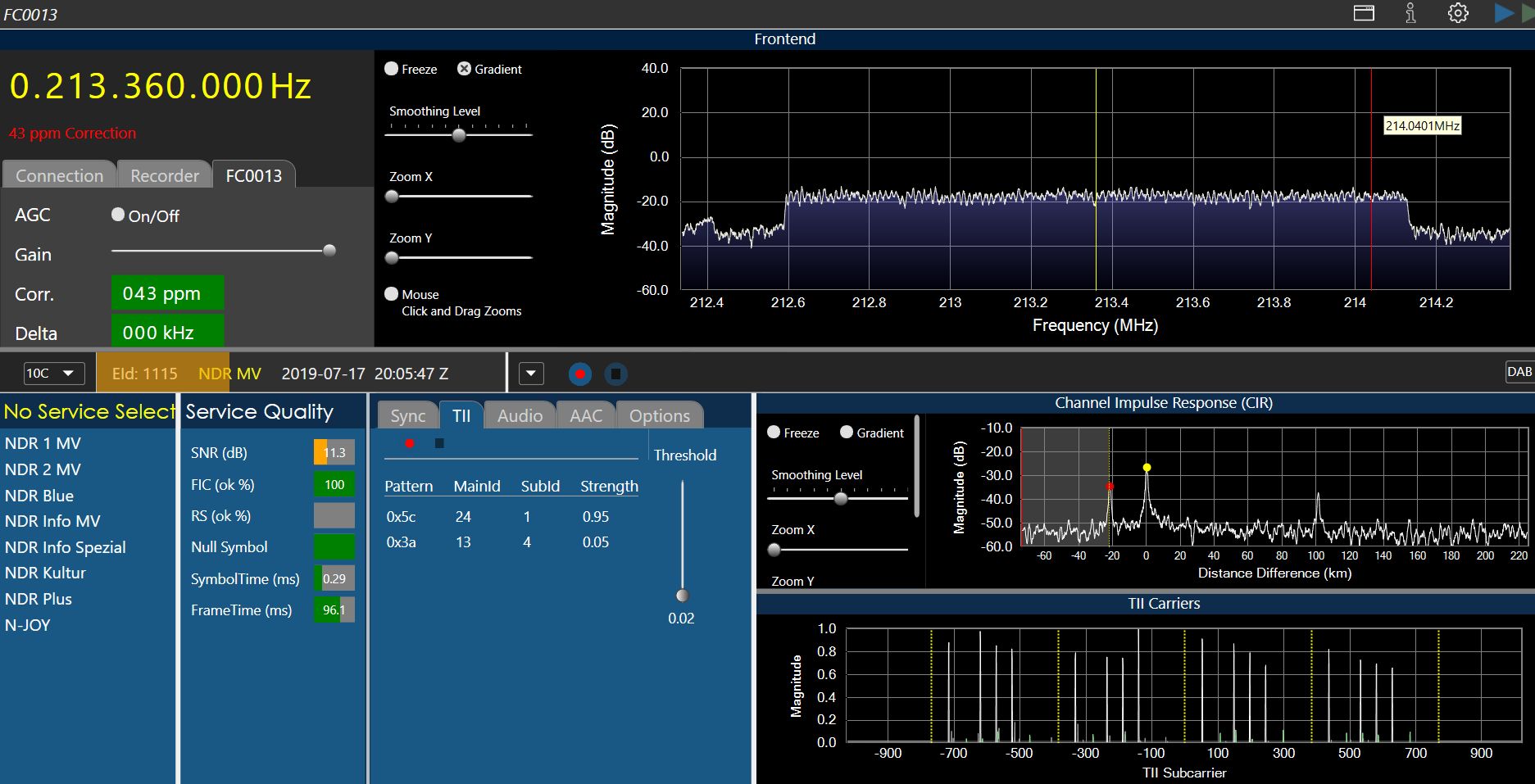Open the 10C channel dropdown
1535x784 pixels.
(53, 374)
